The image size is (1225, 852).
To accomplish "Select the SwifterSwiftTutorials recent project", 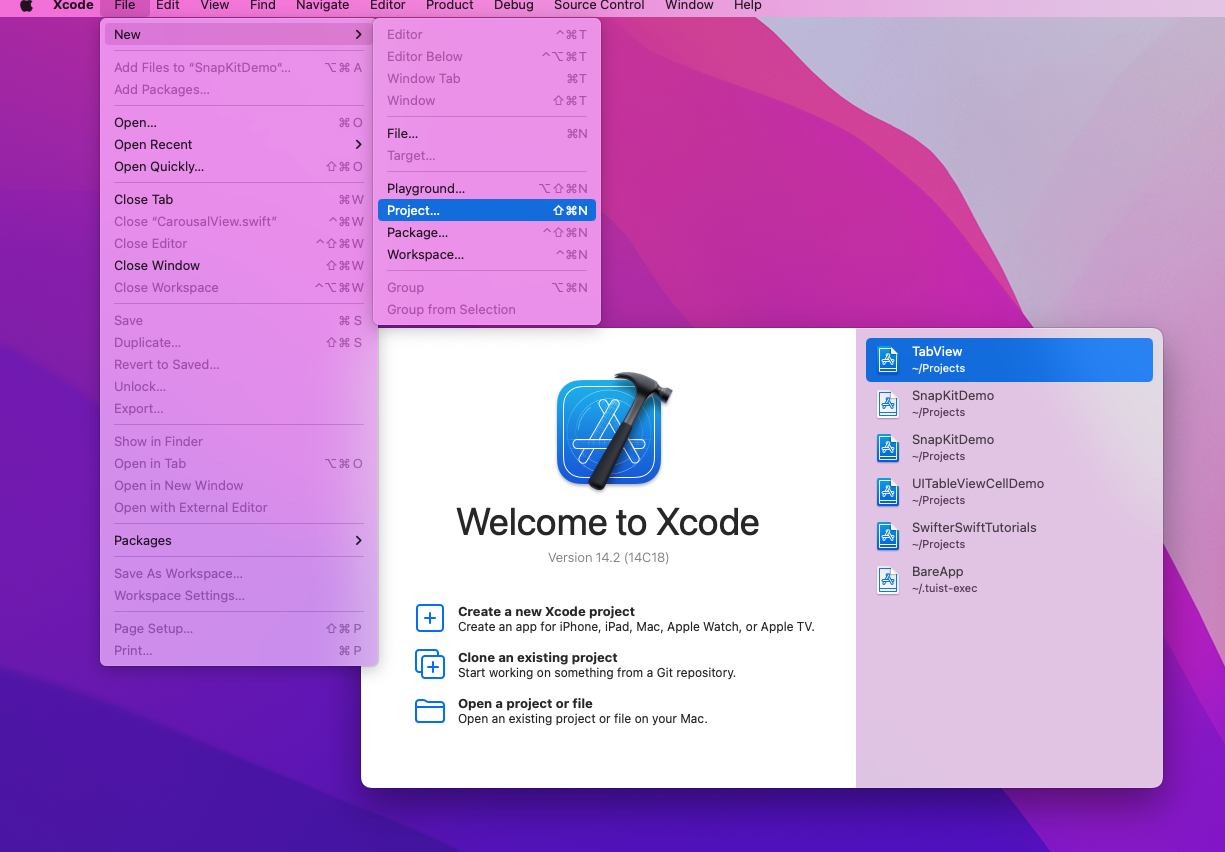I will coord(1009,535).
